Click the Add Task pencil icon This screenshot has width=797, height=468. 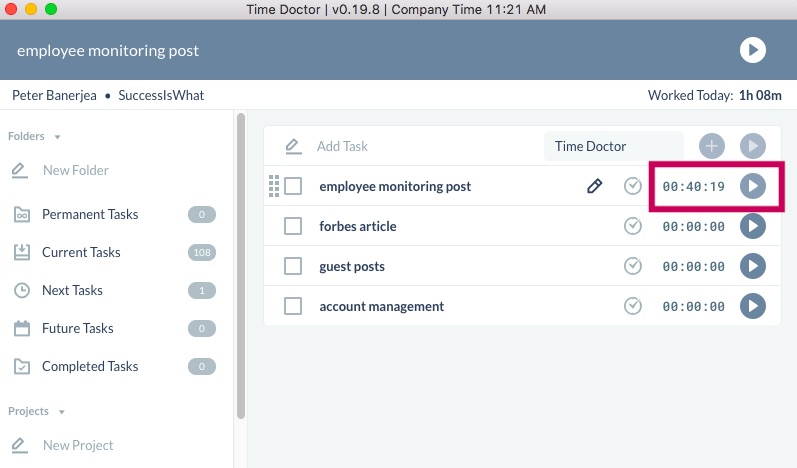click(293, 146)
